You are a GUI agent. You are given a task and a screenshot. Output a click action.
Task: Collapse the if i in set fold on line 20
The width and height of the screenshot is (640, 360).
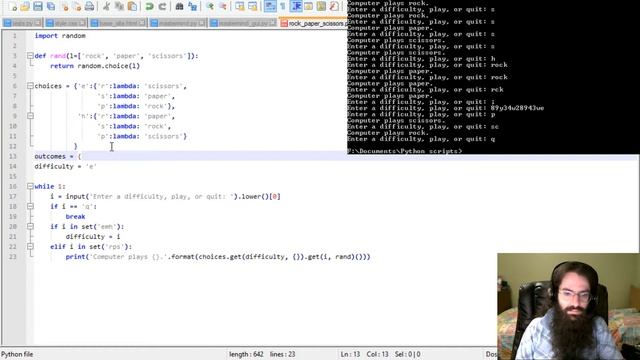[x=30, y=226]
